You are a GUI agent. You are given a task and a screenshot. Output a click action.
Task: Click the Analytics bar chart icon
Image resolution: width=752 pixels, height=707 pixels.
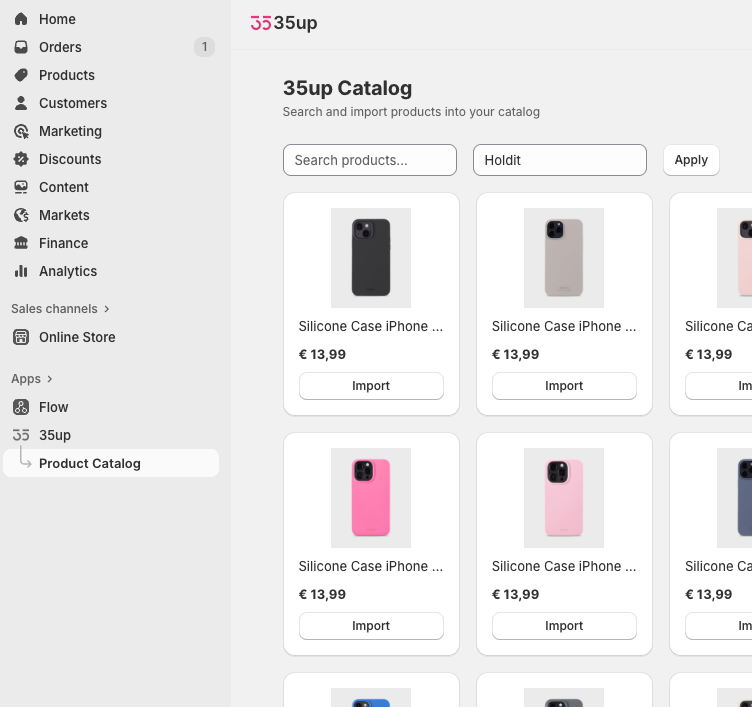(21, 271)
